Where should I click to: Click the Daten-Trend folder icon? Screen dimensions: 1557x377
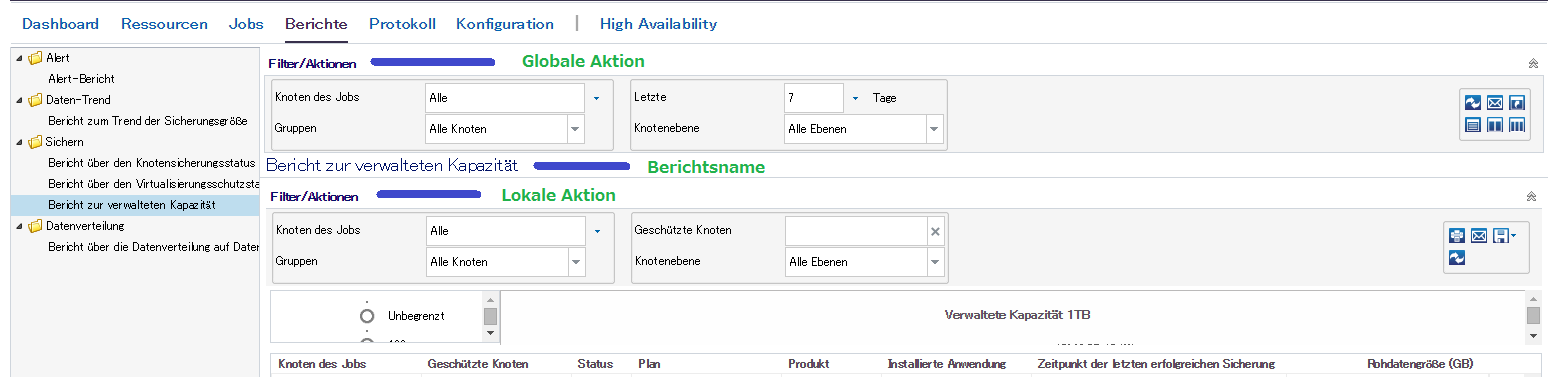point(35,100)
